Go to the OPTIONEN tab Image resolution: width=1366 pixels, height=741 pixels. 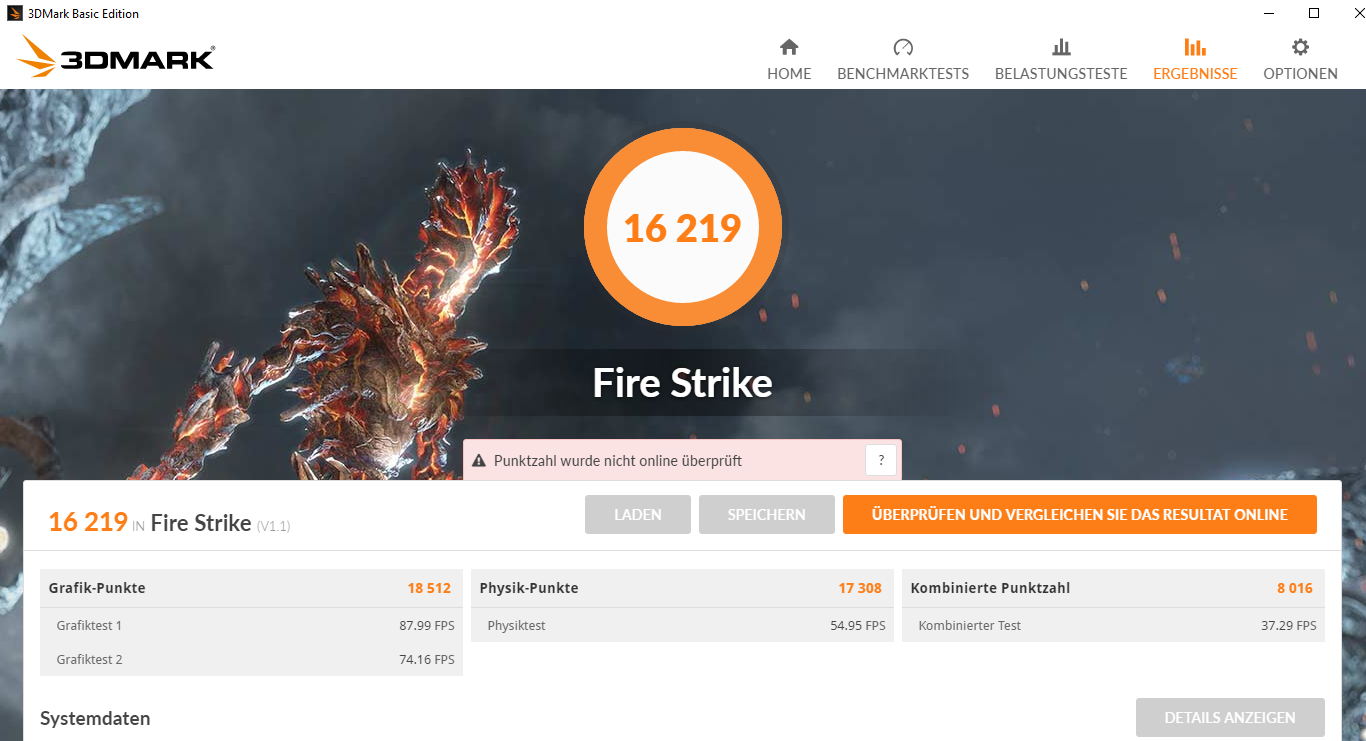[x=1300, y=60]
